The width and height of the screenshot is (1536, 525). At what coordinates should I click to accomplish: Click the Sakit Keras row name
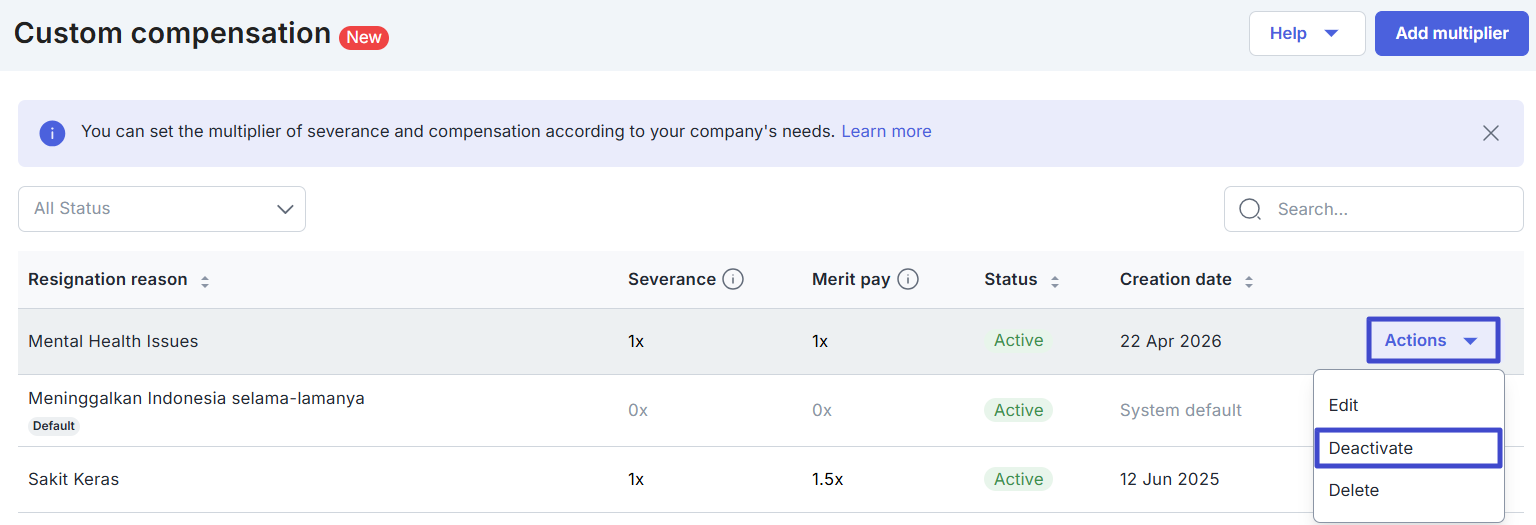click(x=74, y=479)
